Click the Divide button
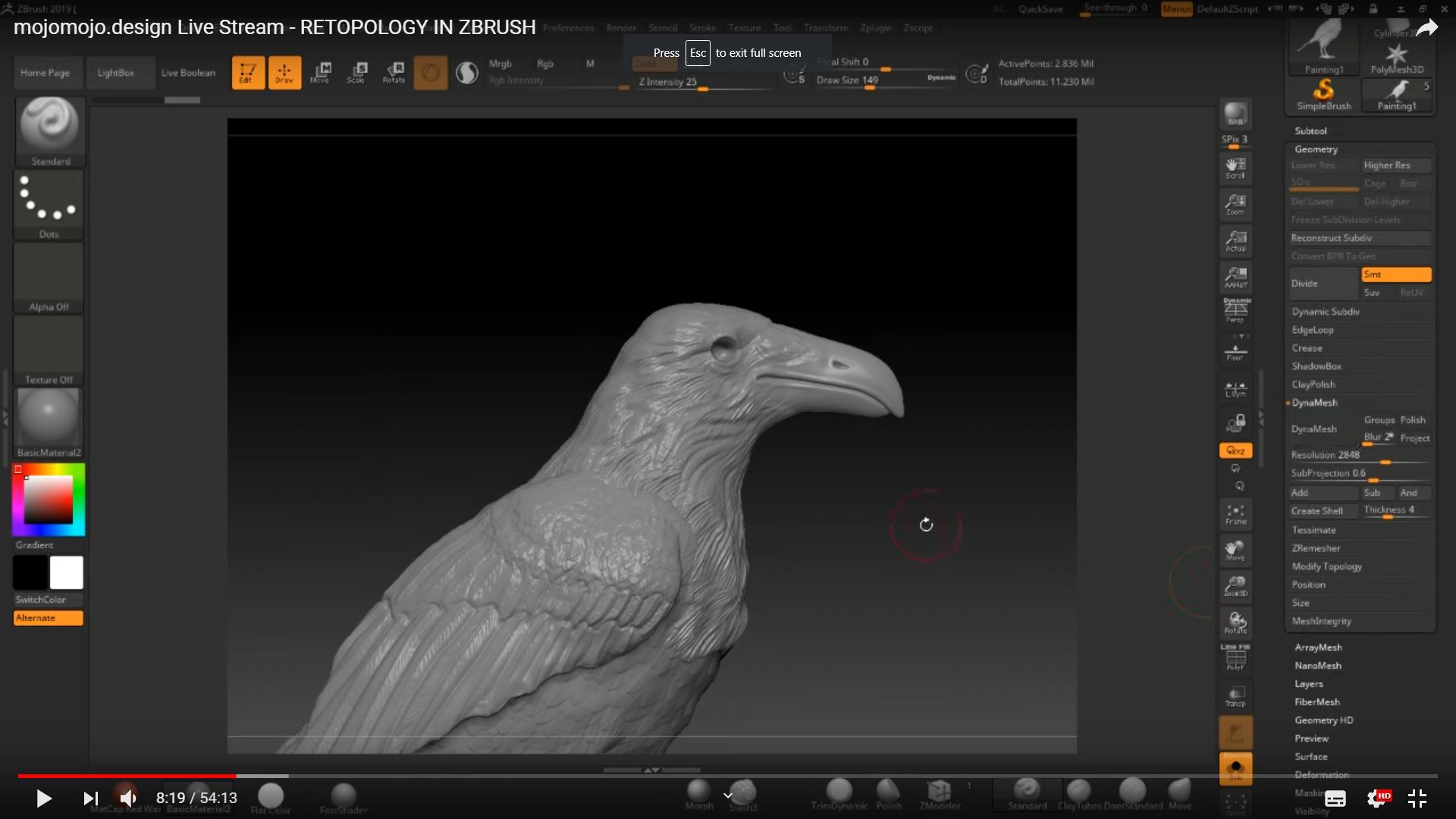1456x819 pixels. click(x=1323, y=284)
